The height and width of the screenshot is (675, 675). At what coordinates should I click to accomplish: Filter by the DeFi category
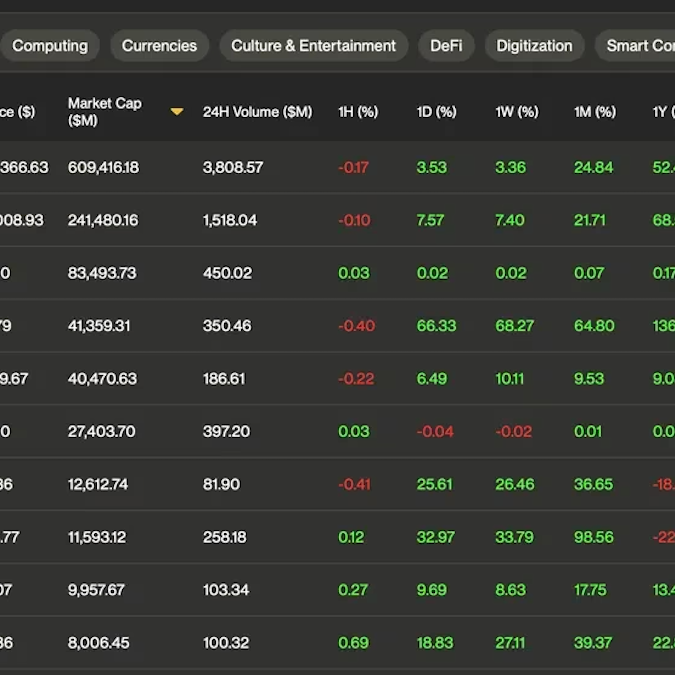[446, 46]
